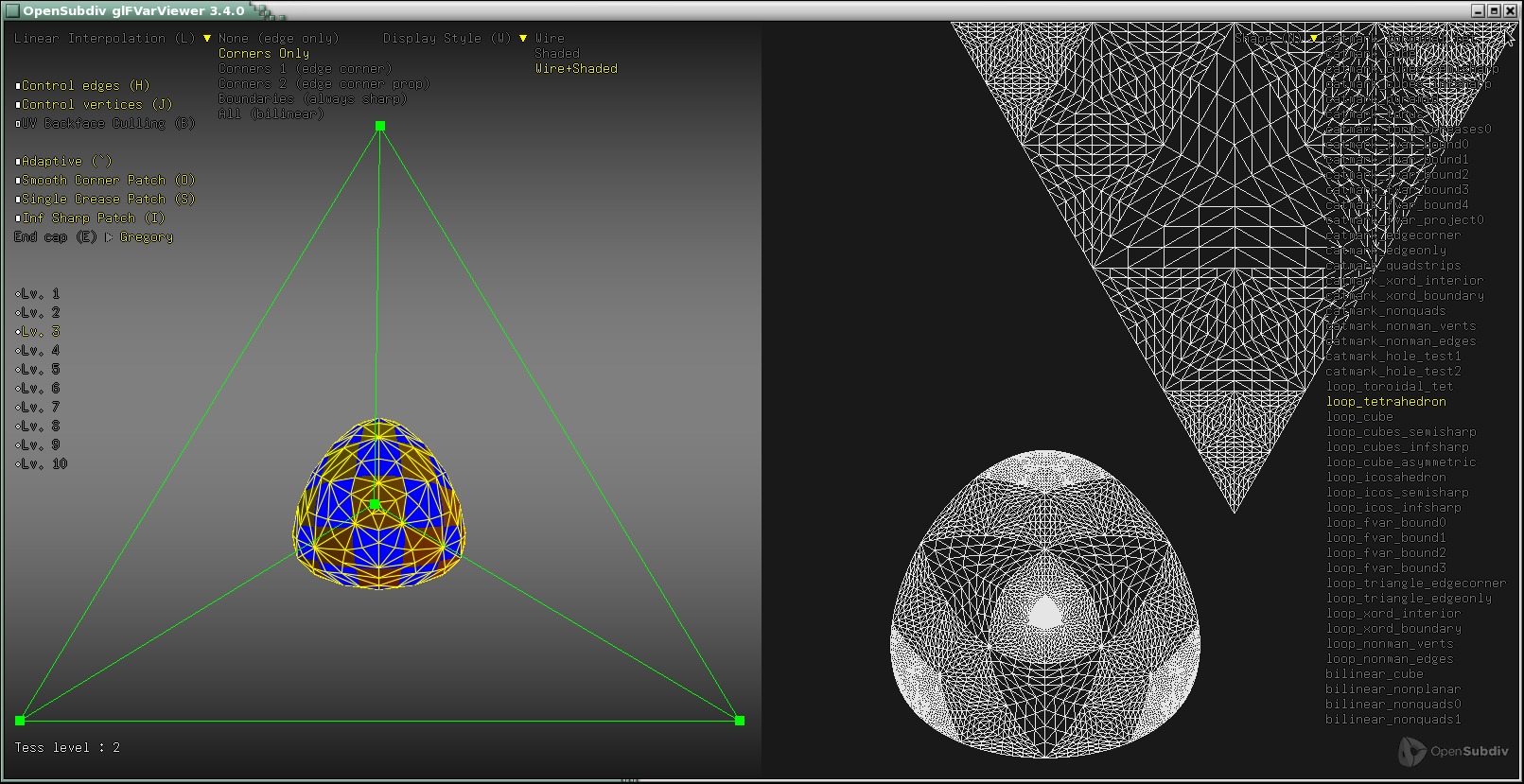Enable UV Backface Culling (B)
Screen dimensions: 1524x784
pos(18,124)
